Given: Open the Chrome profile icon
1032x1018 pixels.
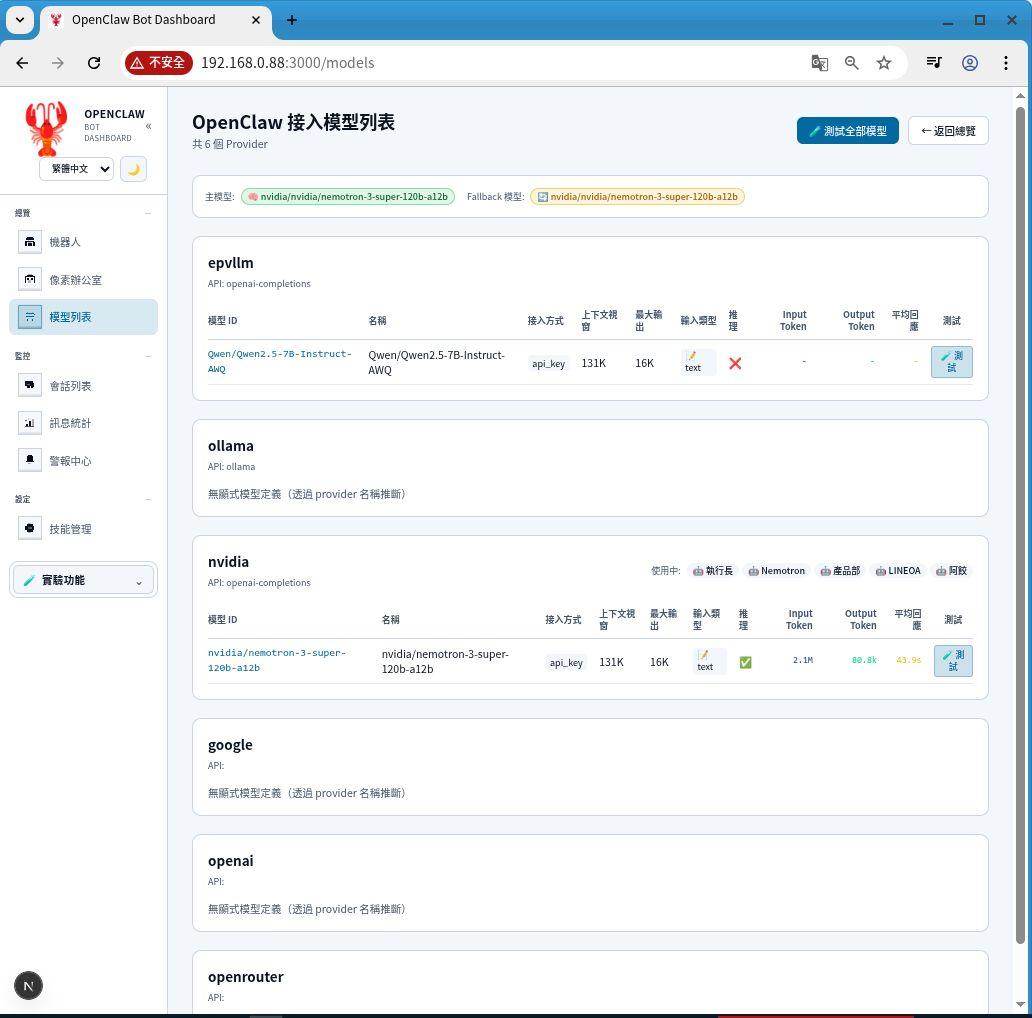Looking at the screenshot, I should 969,63.
